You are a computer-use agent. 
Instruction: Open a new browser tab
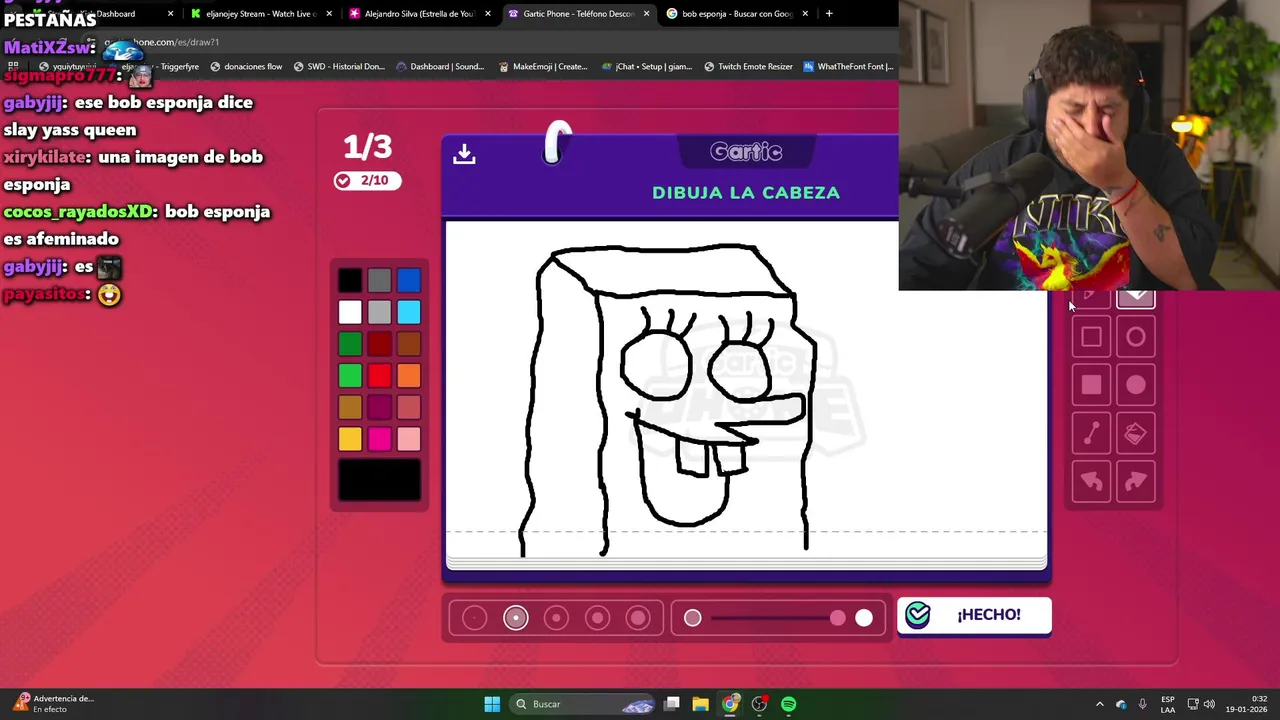pyautogui.click(x=829, y=14)
